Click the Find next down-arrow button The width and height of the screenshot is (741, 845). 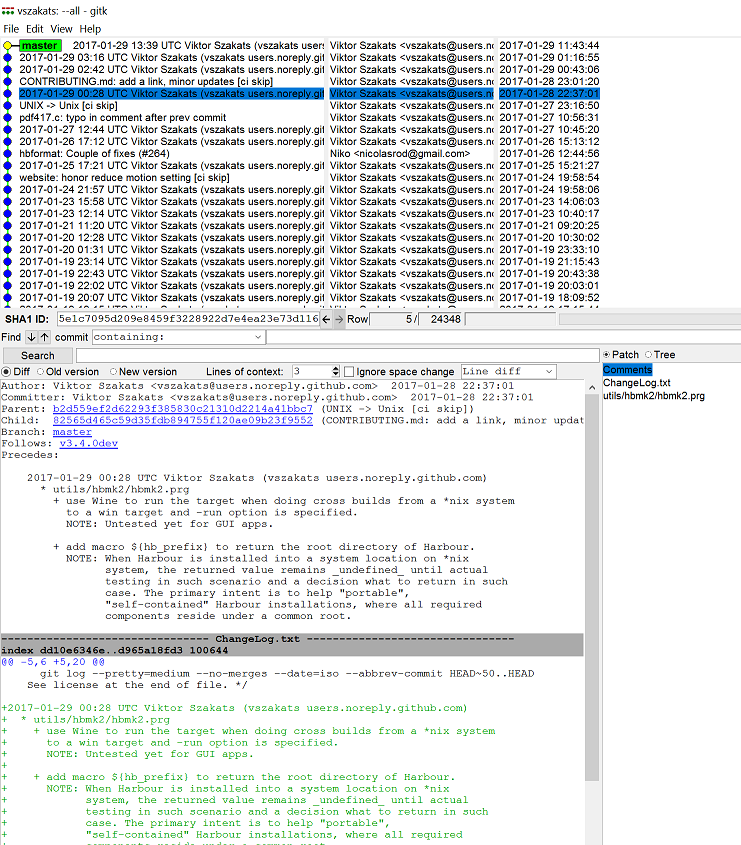coord(31,337)
